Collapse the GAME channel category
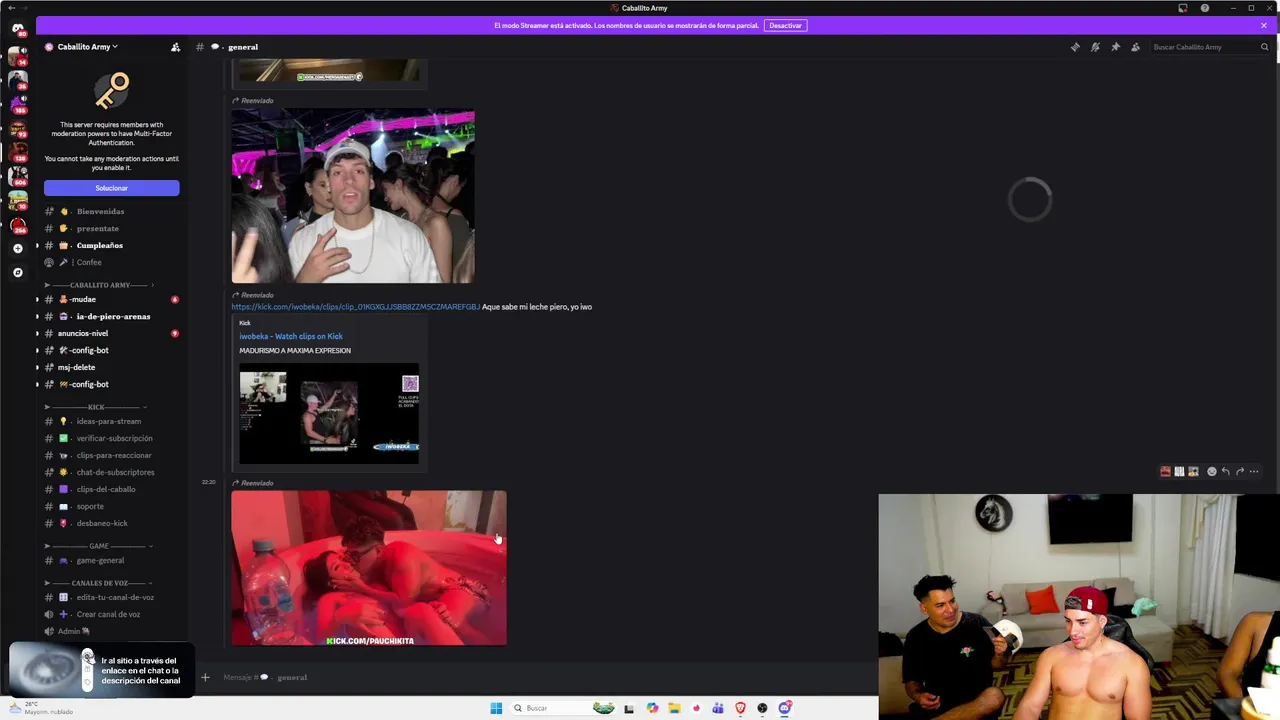 (x=98, y=546)
